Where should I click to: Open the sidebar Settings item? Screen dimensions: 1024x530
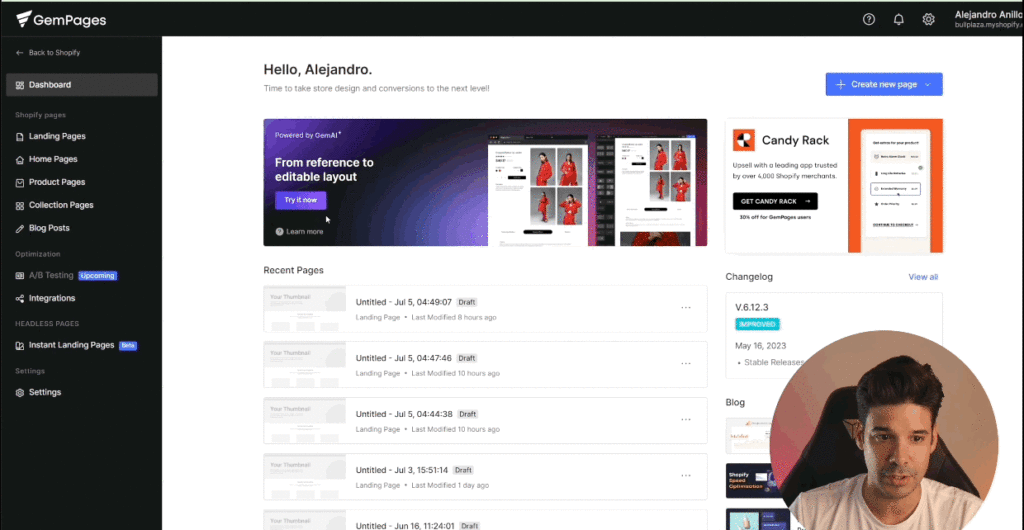[44, 392]
